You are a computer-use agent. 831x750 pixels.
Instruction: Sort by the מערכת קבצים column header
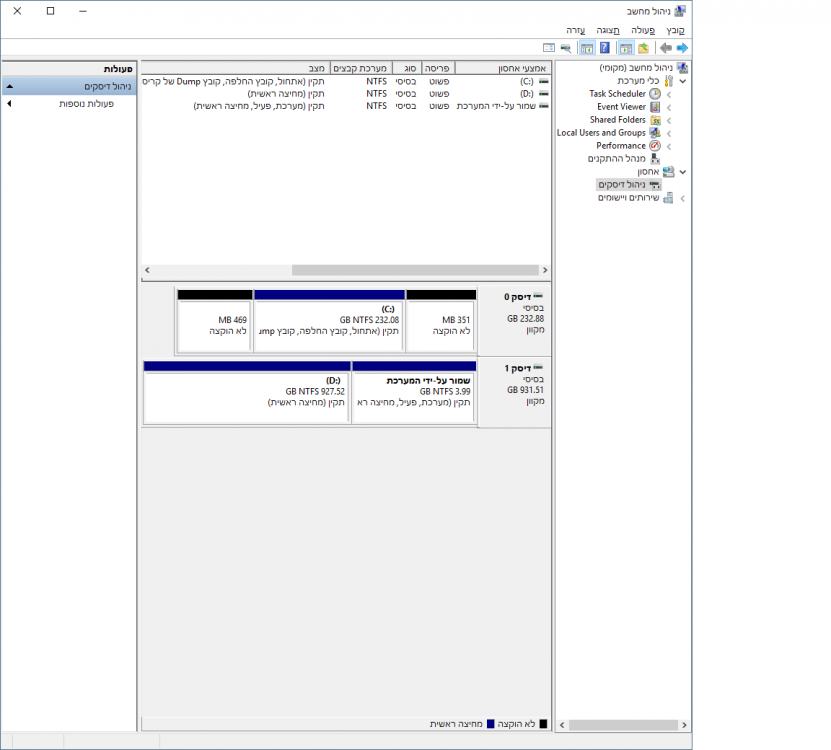click(361, 68)
